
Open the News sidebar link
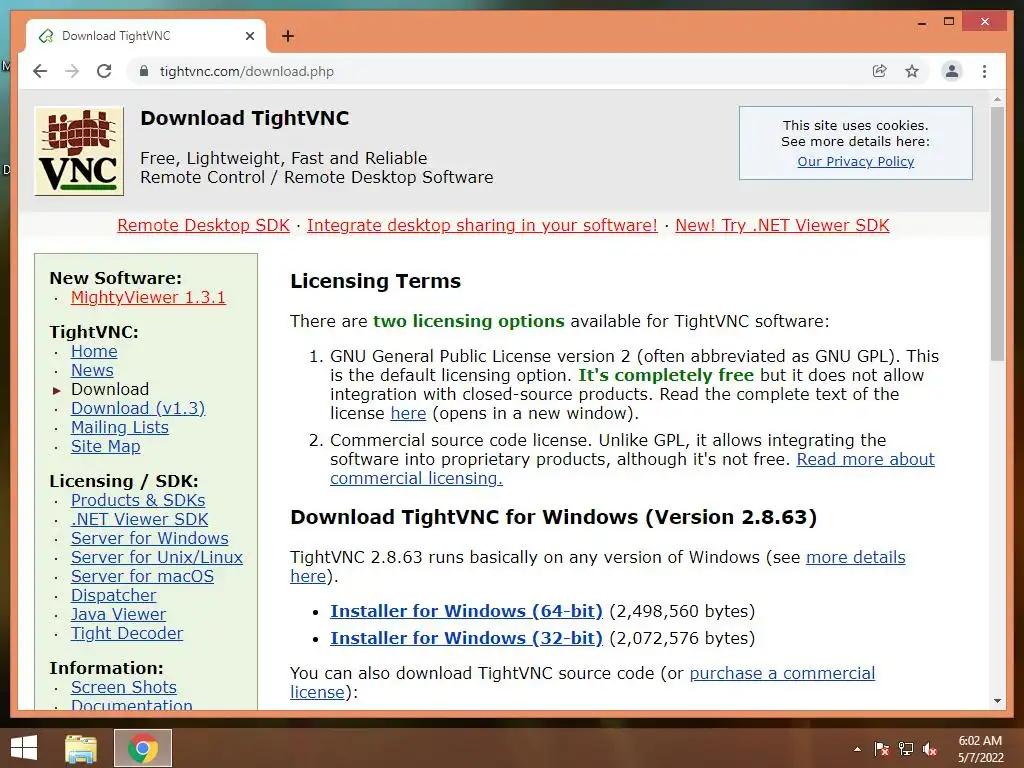92,370
